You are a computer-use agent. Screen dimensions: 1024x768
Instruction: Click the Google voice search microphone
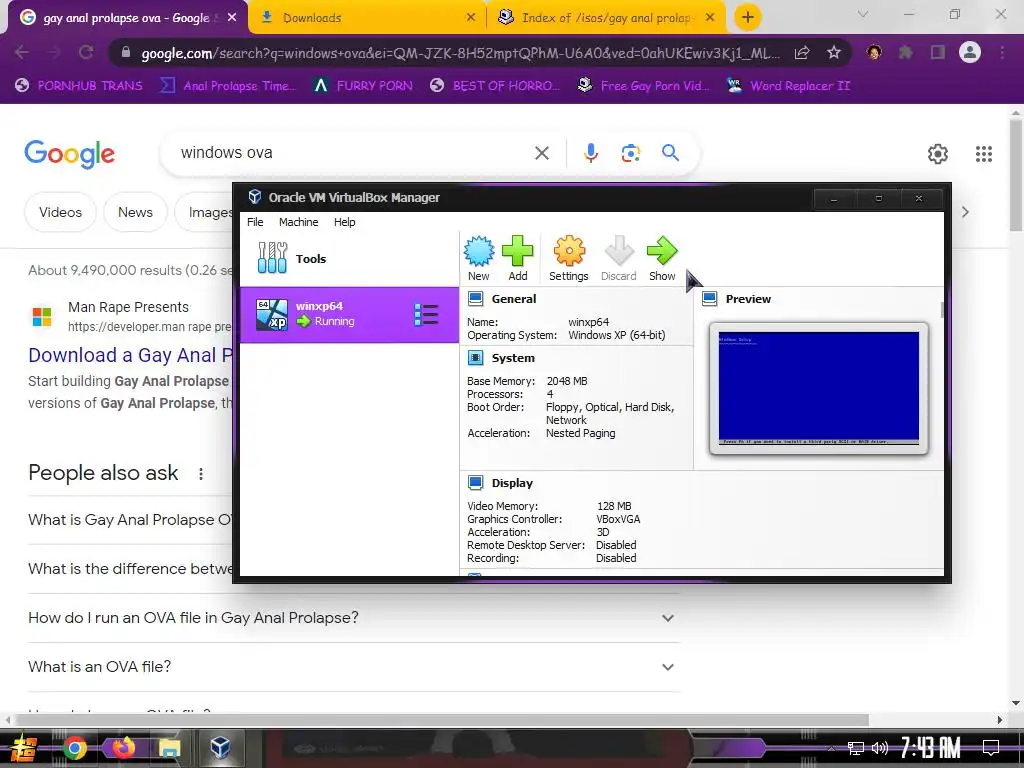pyautogui.click(x=590, y=153)
